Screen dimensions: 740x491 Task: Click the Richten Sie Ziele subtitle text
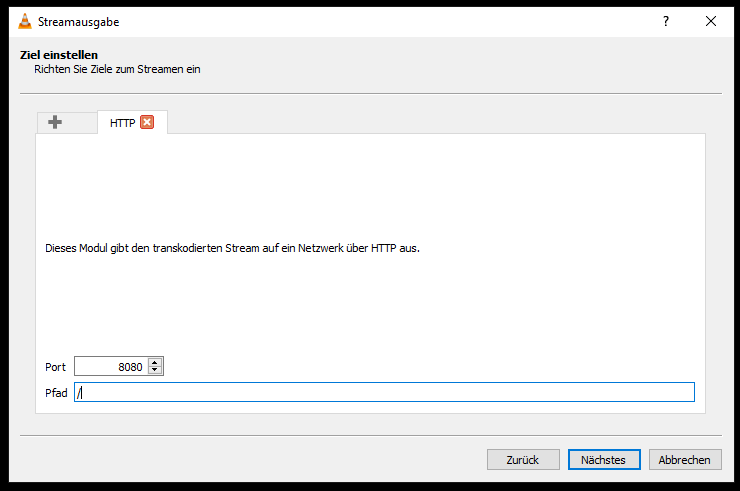(117, 69)
